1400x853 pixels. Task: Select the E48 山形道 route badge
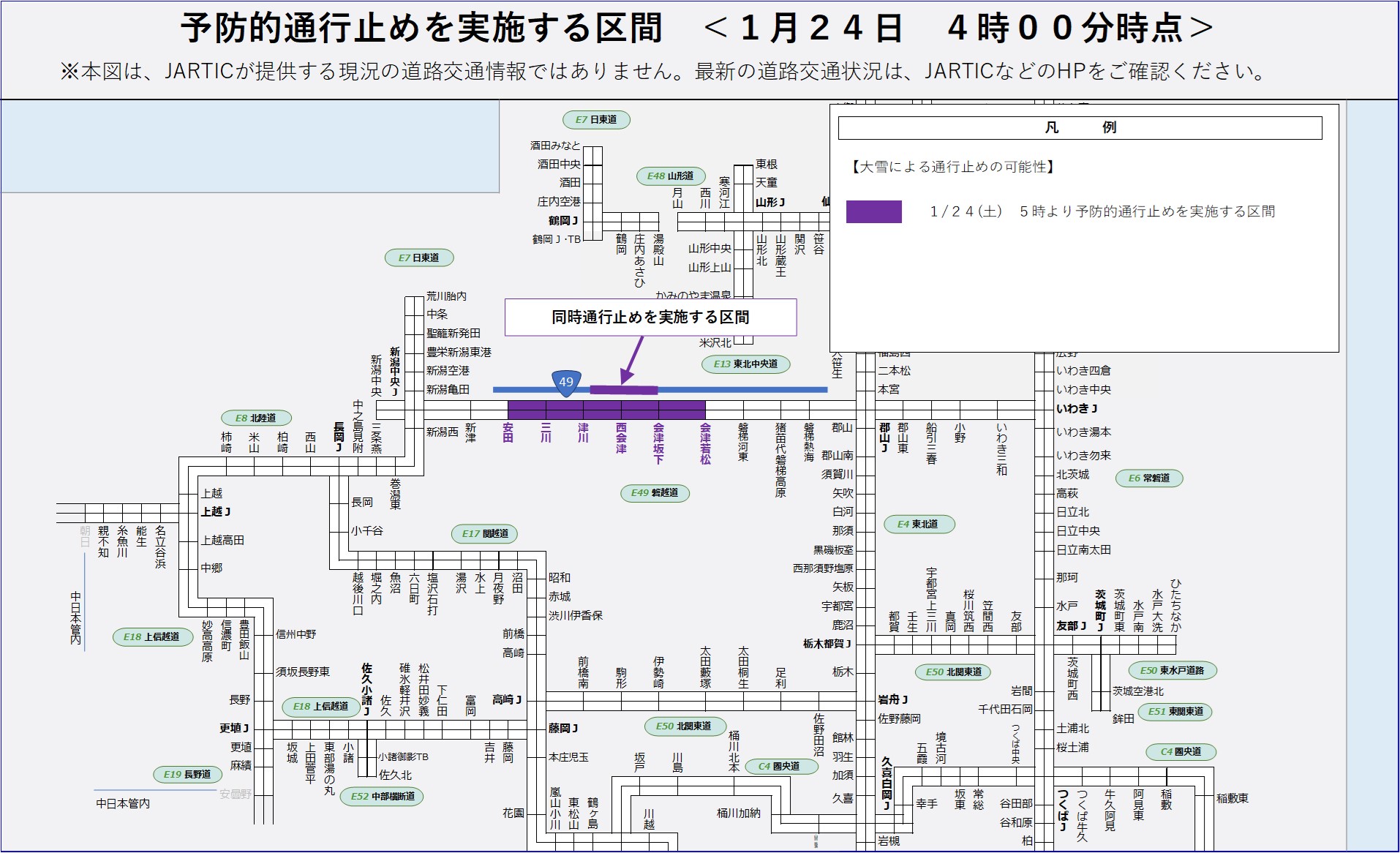click(671, 176)
